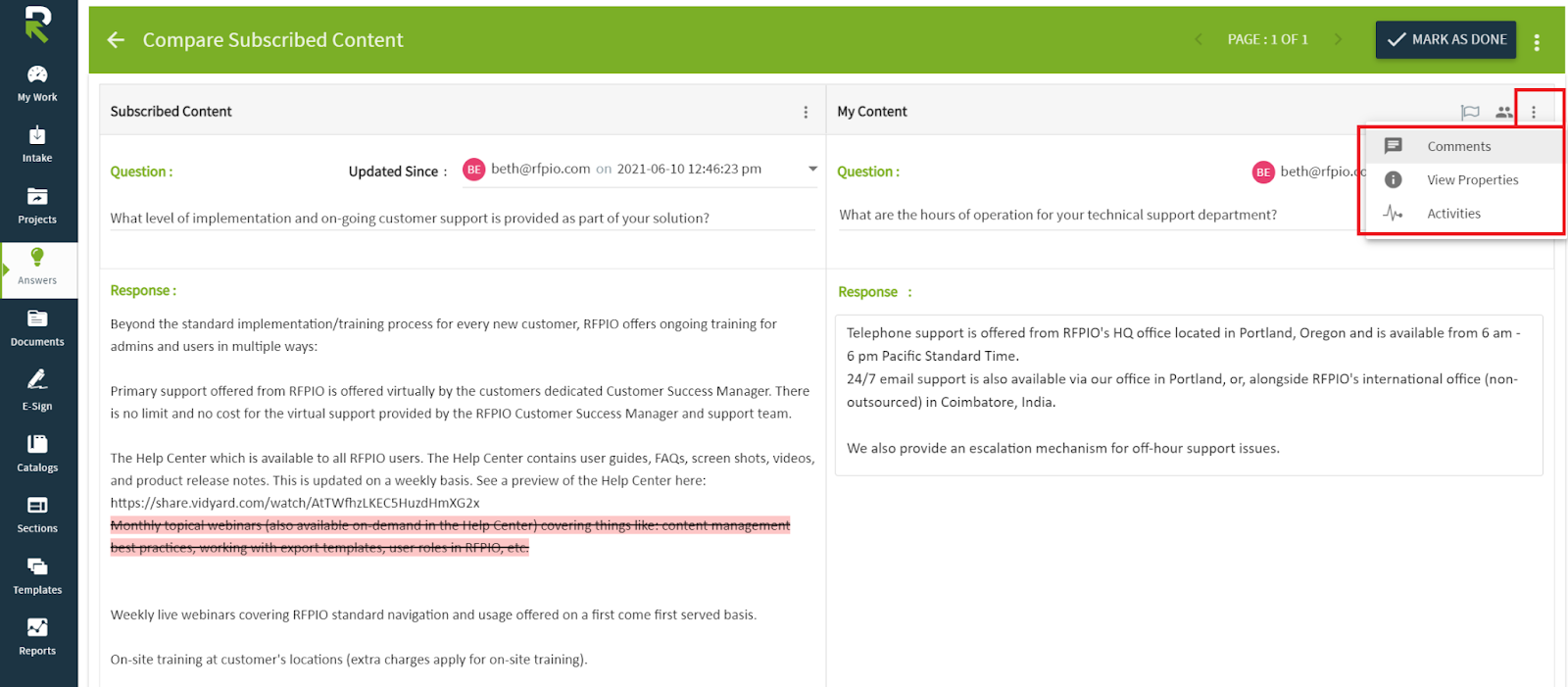Open Templates in sidebar
Viewport: 1568px width, 687px height.
(x=37, y=576)
